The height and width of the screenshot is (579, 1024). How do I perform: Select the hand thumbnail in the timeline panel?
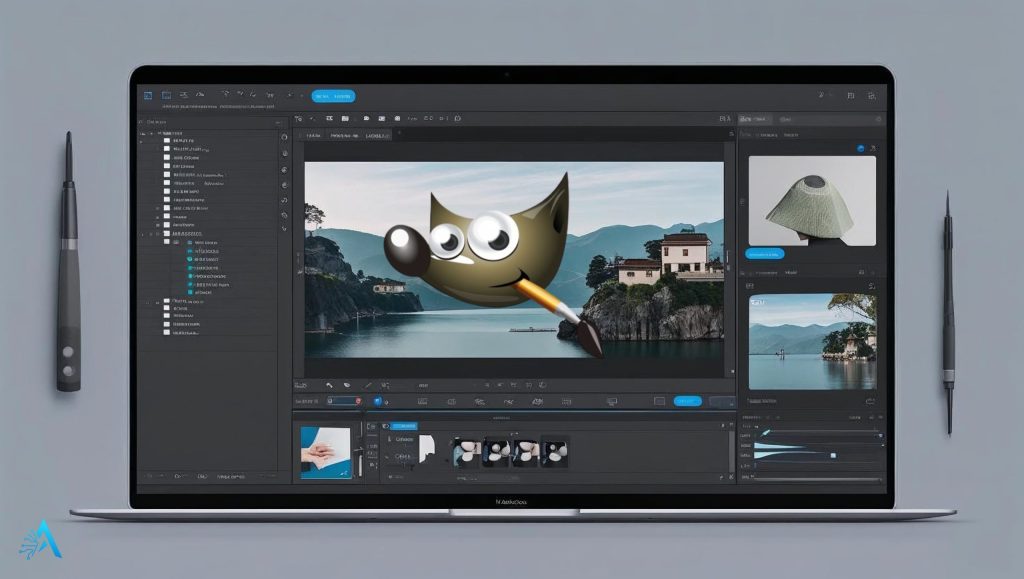coord(326,452)
